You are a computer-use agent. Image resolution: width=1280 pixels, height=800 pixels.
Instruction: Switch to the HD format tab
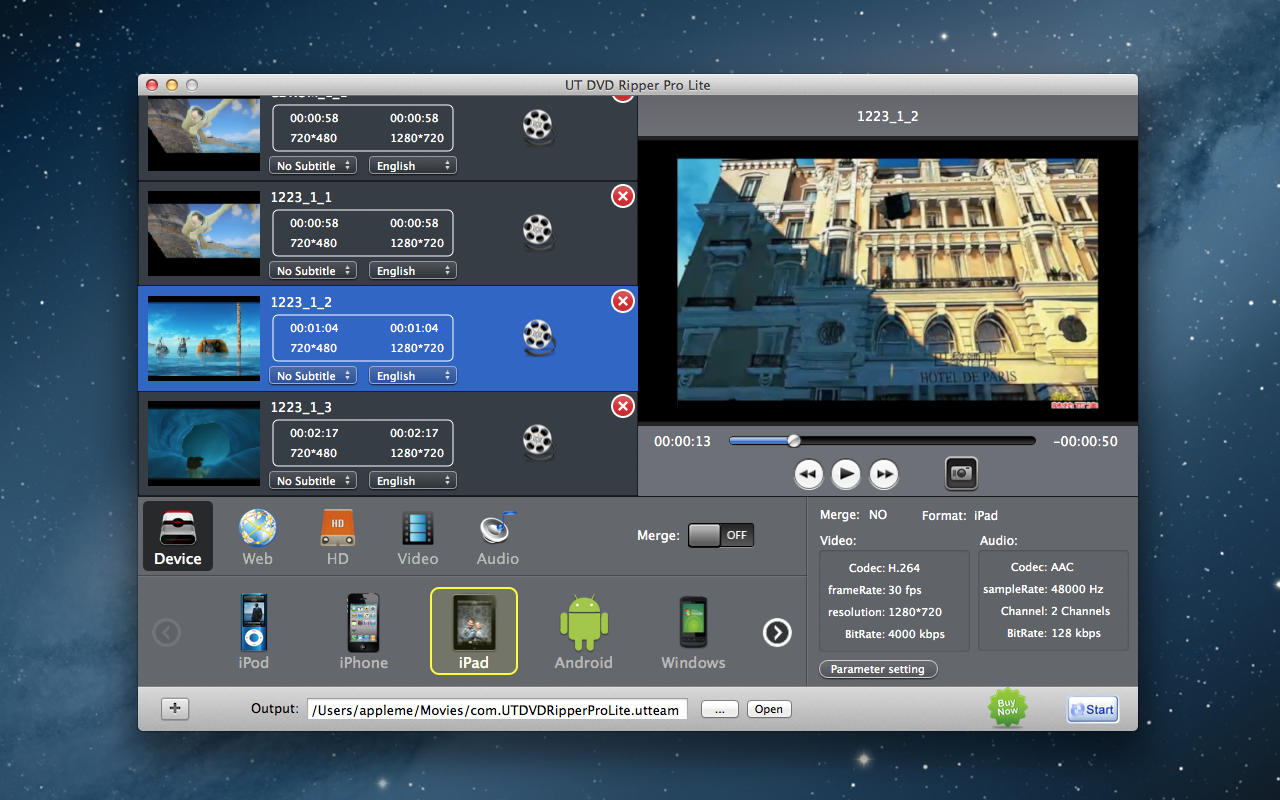[337, 537]
